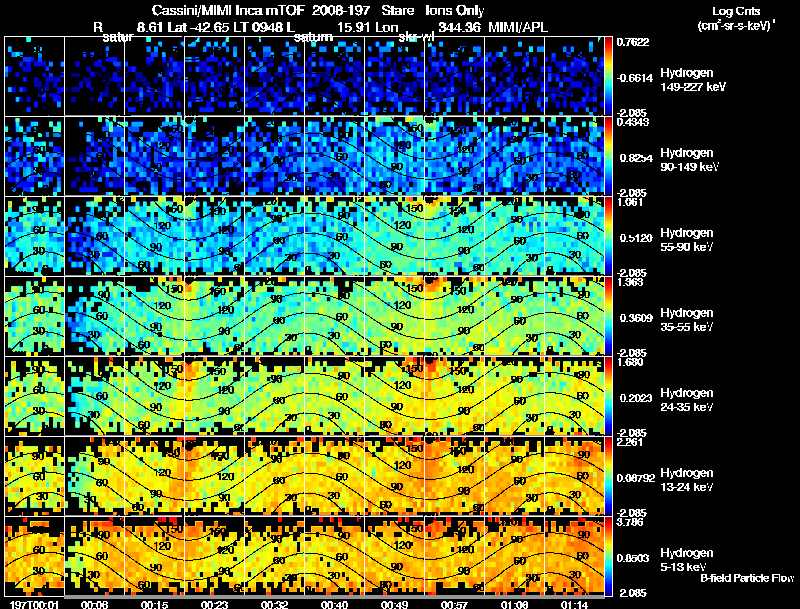Click the colorbar mid value '0.08792'

coord(636,478)
